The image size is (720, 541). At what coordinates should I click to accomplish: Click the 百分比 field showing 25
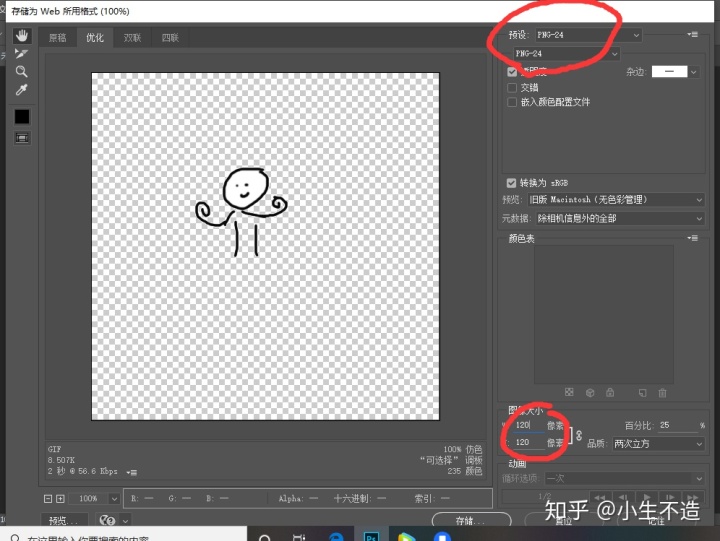[x=677, y=425]
